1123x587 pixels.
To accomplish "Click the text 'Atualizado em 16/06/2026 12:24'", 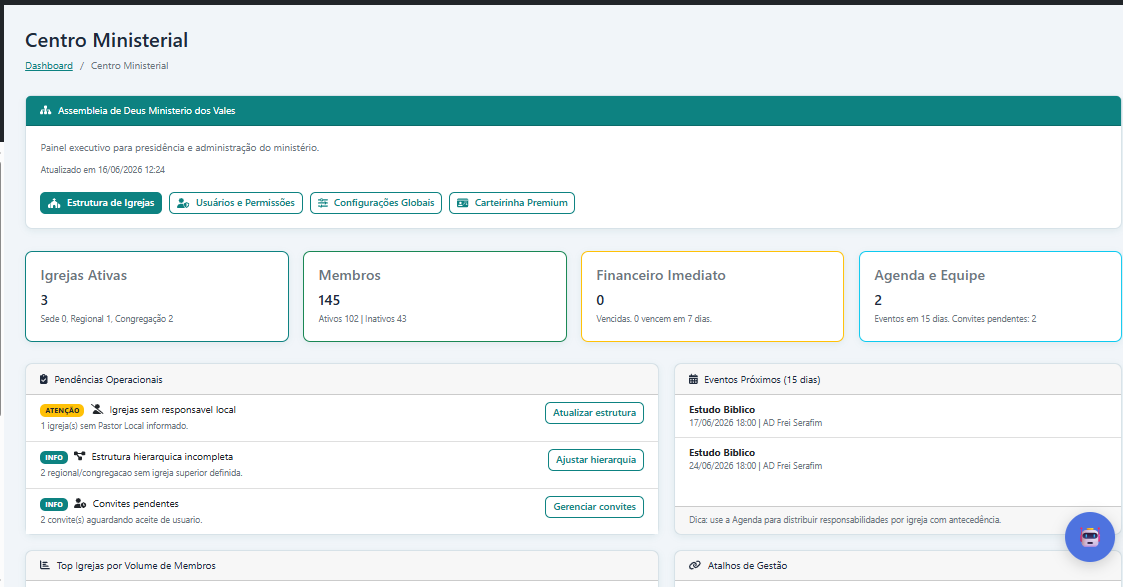I will pyautogui.click(x=102, y=170).
